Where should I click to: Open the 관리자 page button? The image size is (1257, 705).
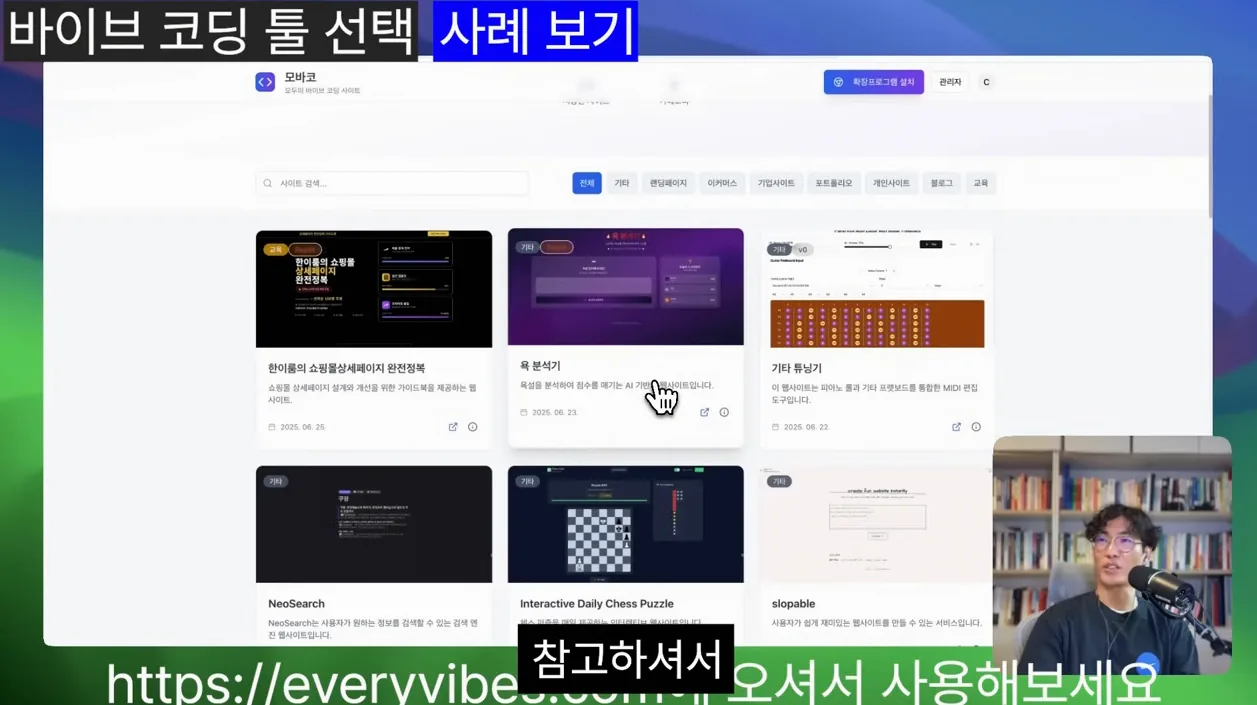(950, 82)
